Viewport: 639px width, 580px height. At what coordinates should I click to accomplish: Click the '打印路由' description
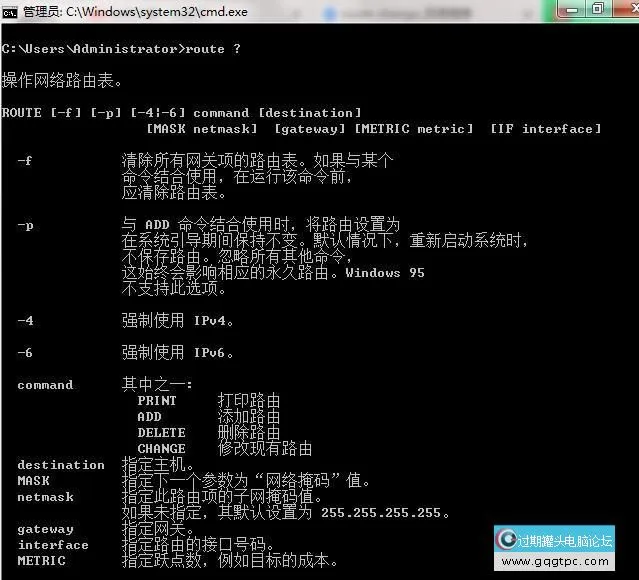click(x=249, y=401)
